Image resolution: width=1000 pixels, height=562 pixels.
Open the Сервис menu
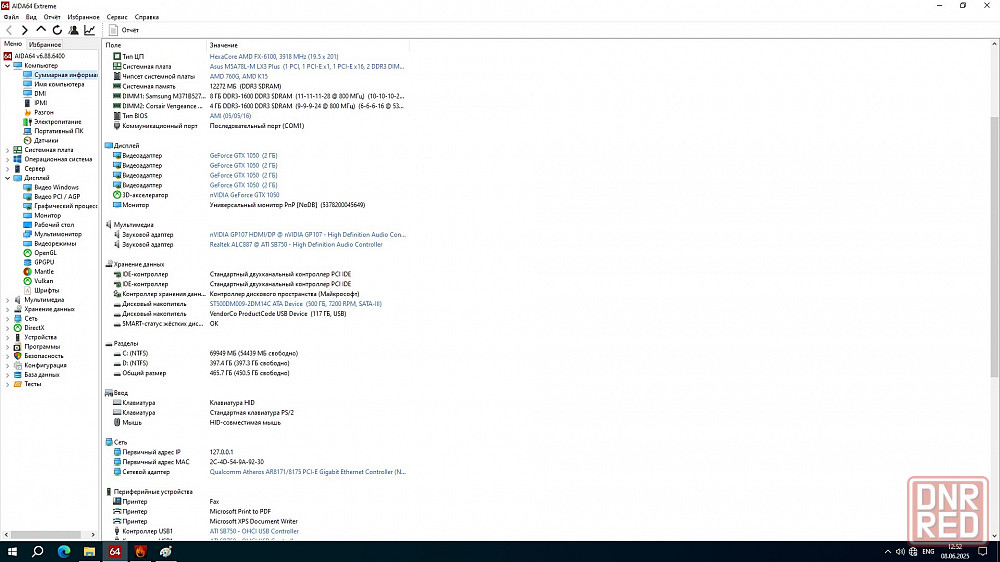point(117,17)
